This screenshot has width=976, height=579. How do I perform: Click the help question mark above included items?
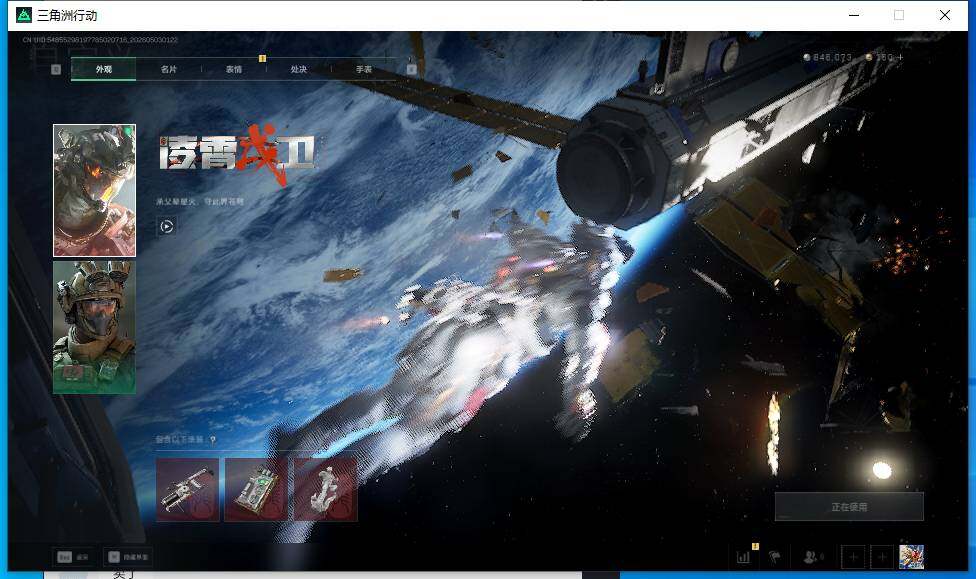[x=213, y=440]
